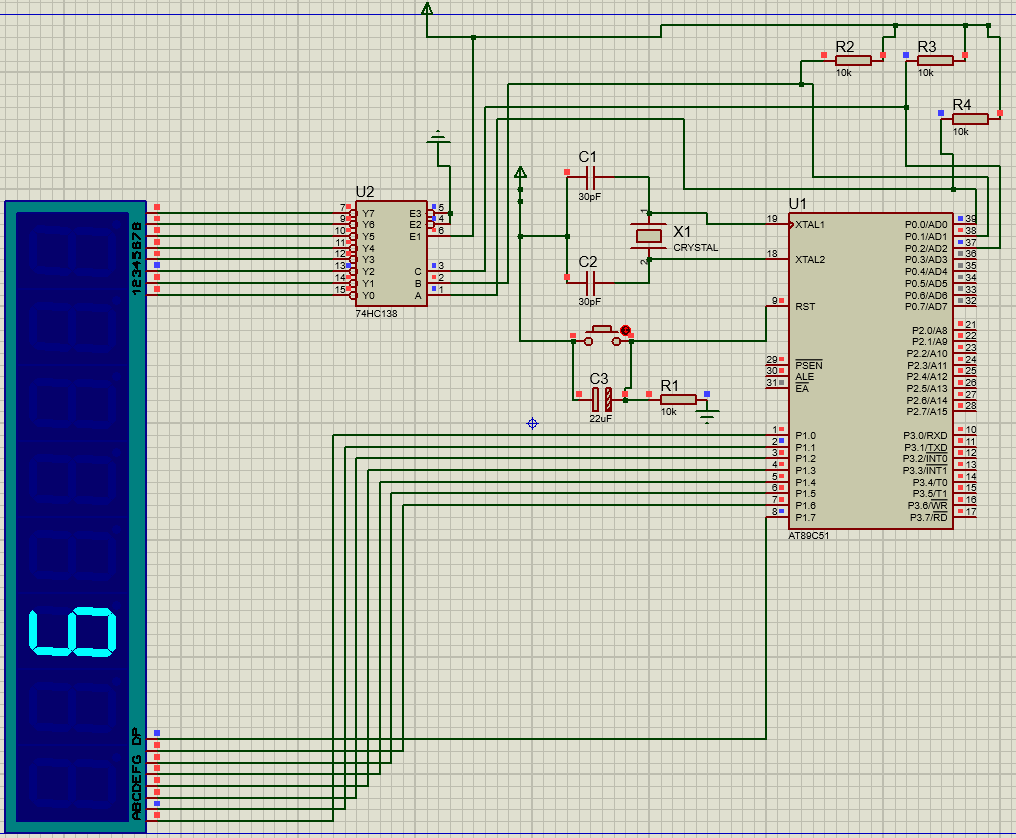Click the blue origin crosshair marker
The image size is (1016, 838).
(x=532, y=424)
